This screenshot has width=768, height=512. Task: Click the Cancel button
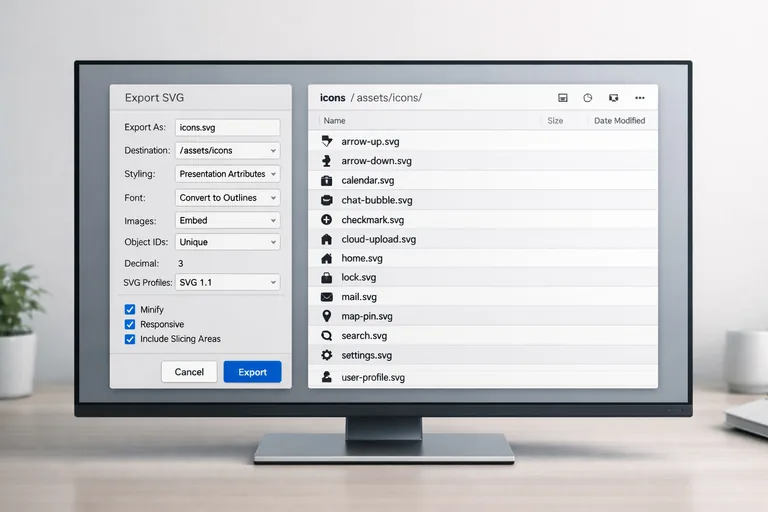coord(189,372)
